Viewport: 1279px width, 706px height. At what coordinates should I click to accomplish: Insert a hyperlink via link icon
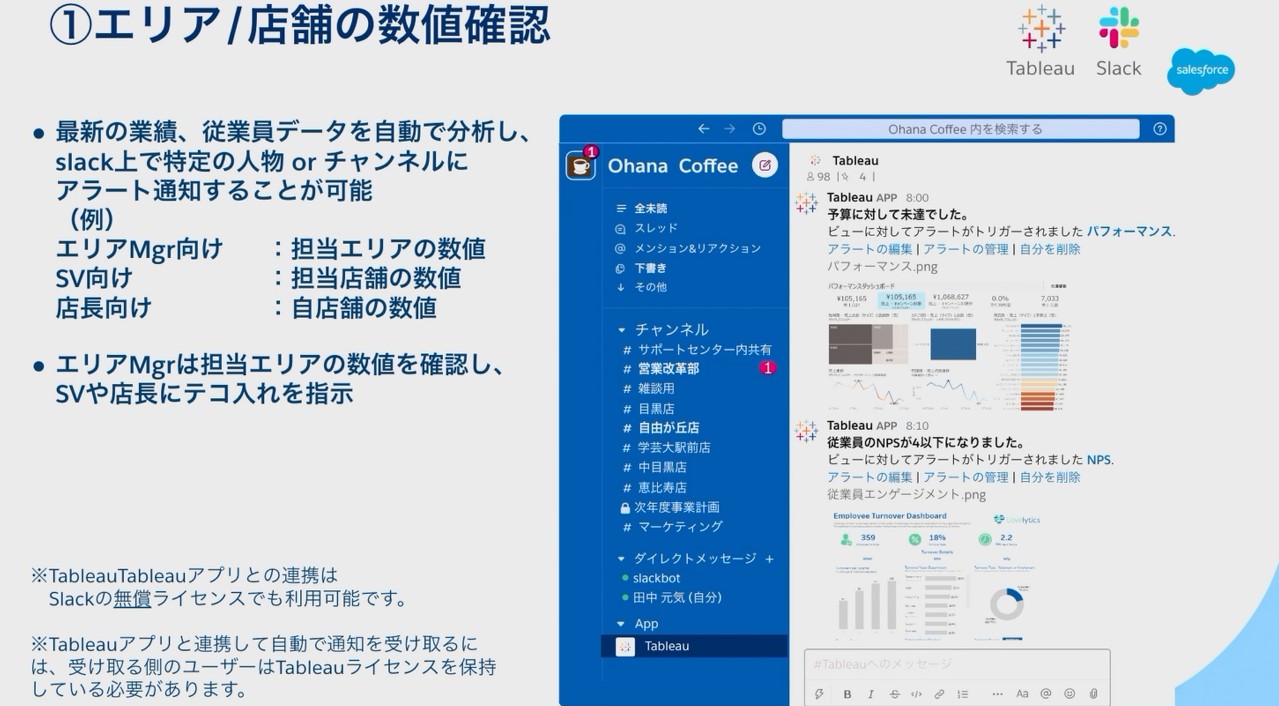[940, 693]
